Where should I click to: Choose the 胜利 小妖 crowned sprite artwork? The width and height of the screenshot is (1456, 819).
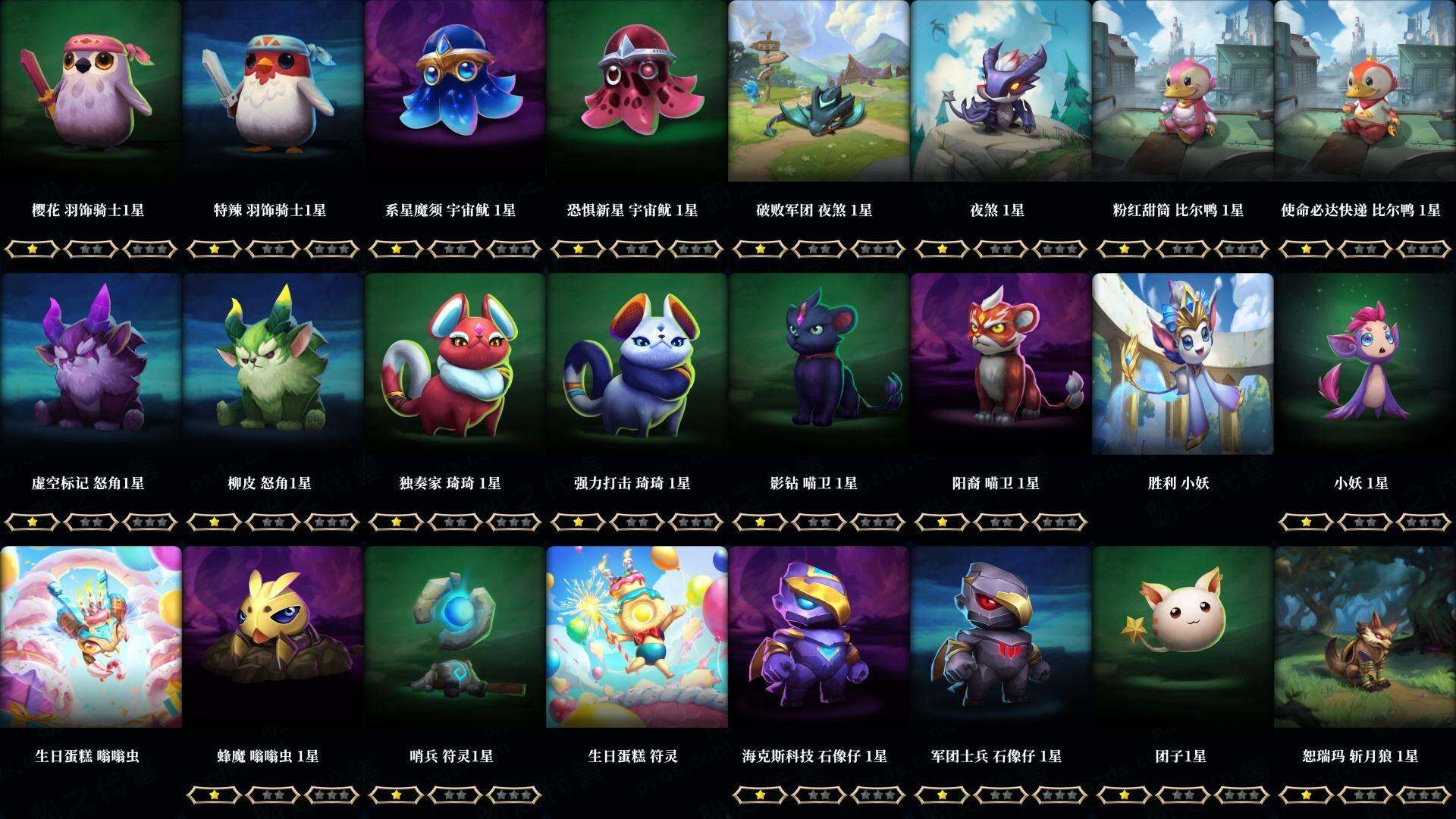tap(1183, 364)
